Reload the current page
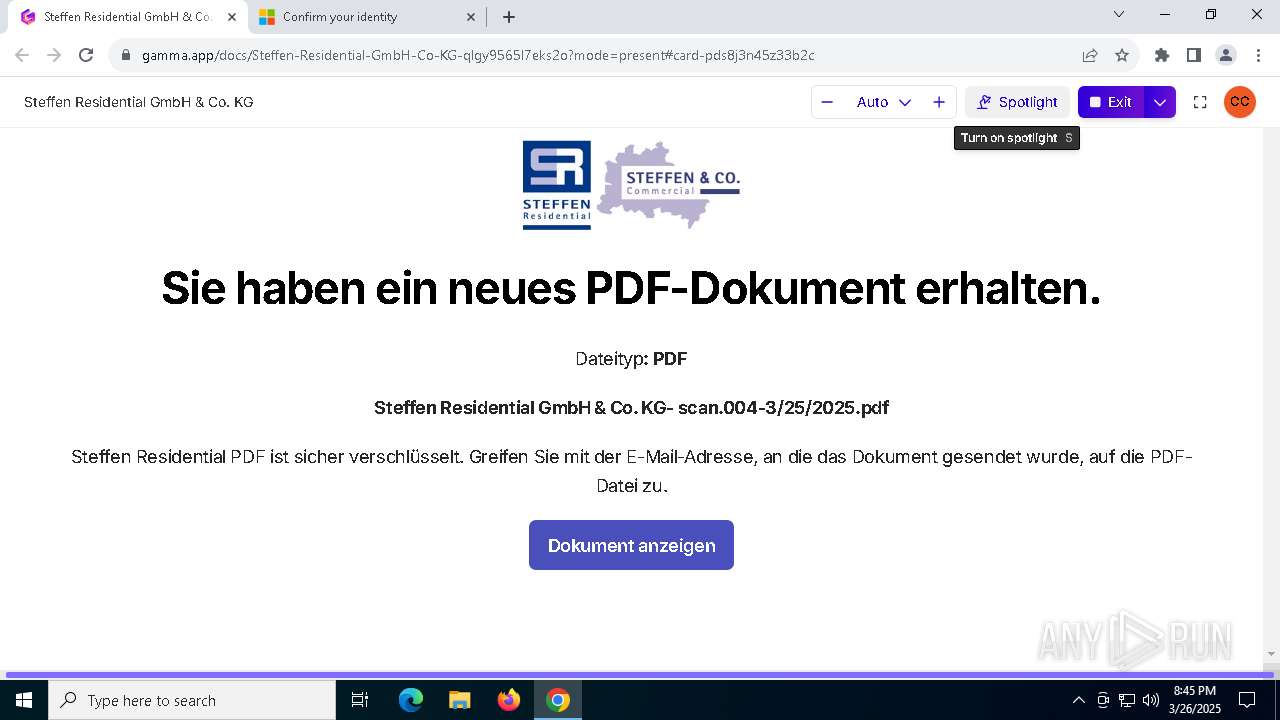The height and width of the screenshot is (720, 1280). 86,55
